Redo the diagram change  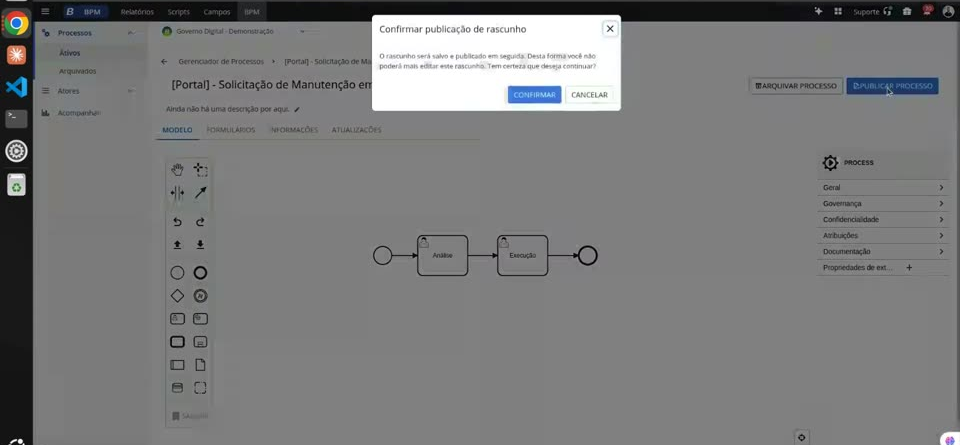(200, 222)
